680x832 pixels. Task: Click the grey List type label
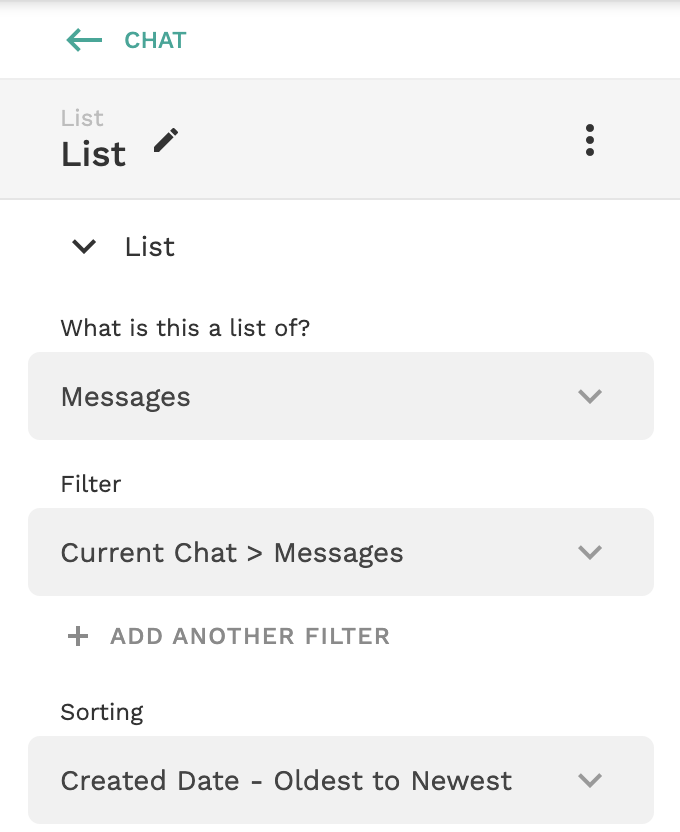(x=82, y=118)
